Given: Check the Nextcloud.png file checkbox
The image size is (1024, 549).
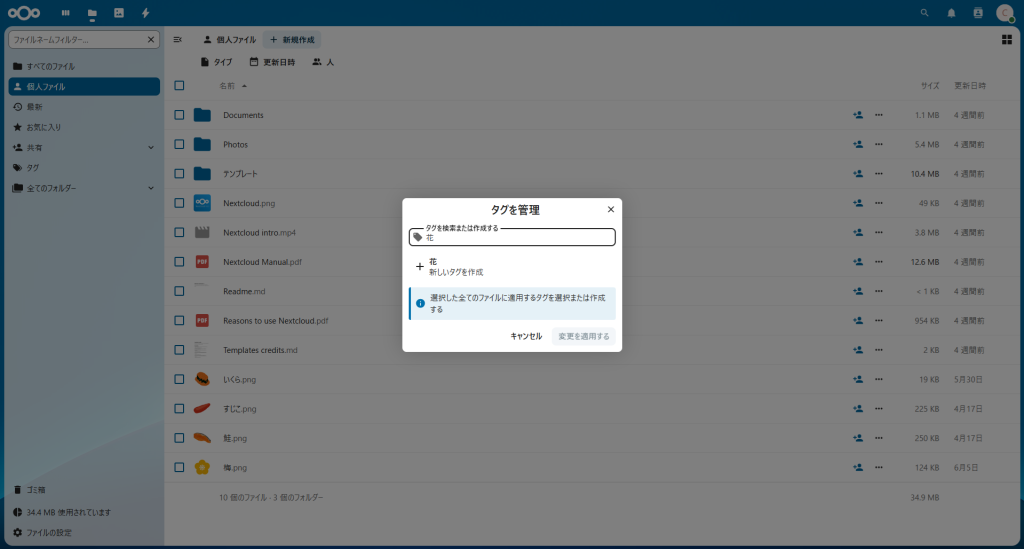Looking at the screenshot, I should point(179,203).
